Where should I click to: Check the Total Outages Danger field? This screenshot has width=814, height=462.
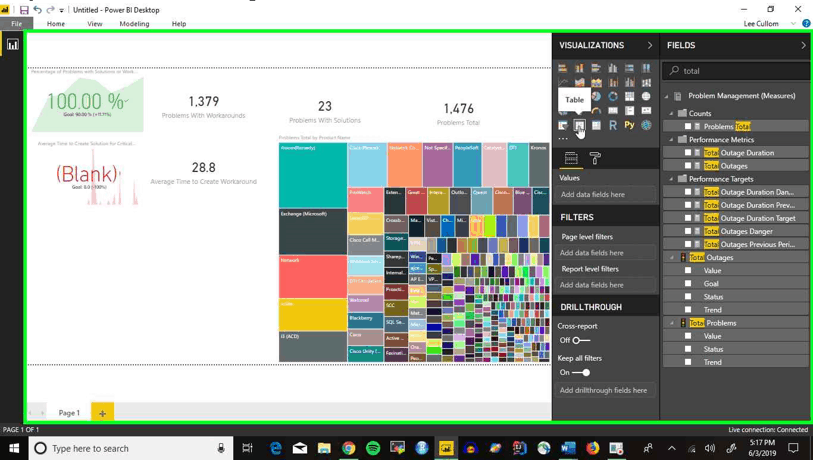coord(688,232)
